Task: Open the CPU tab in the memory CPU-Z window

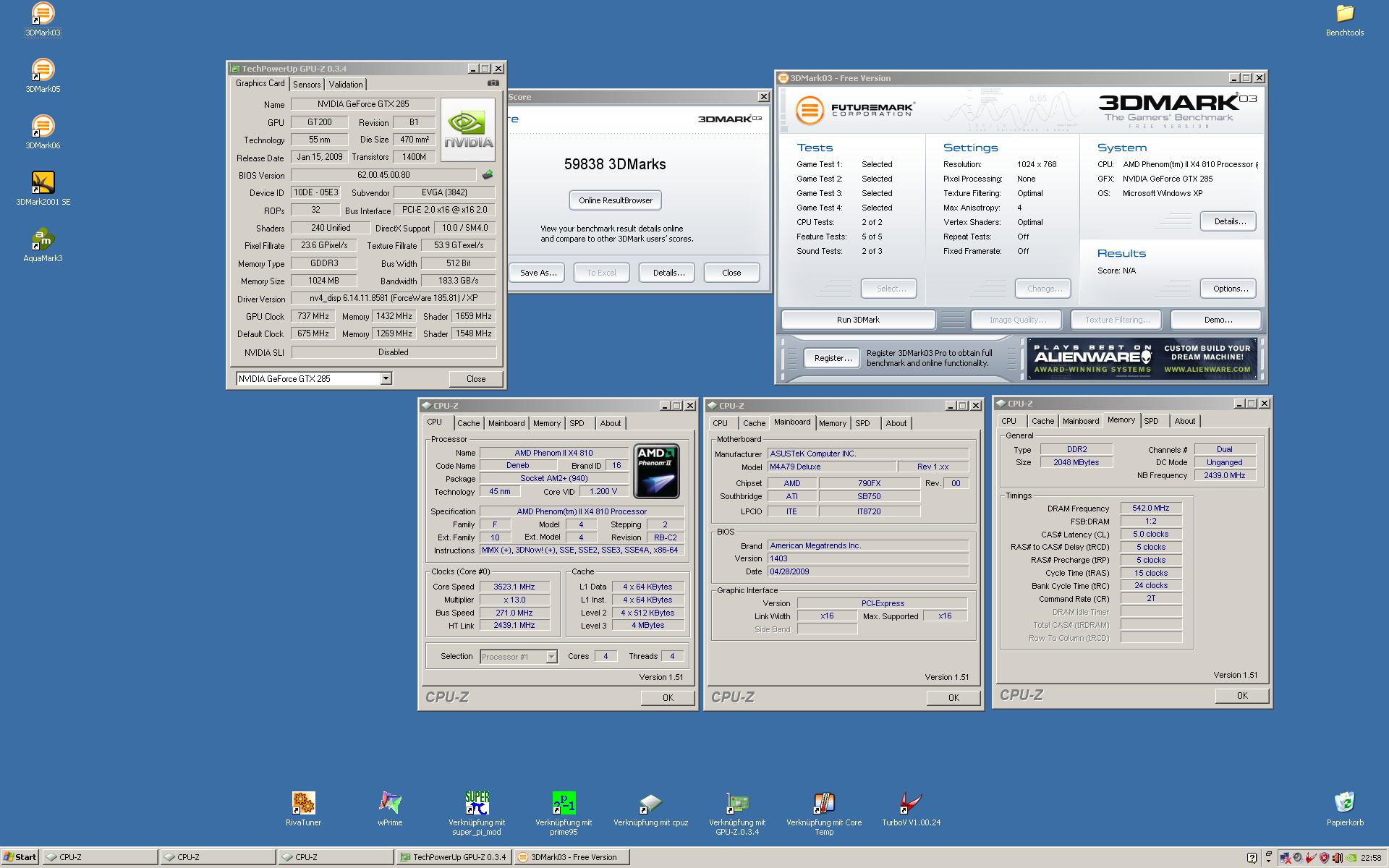Action: tap(1008, 421)
